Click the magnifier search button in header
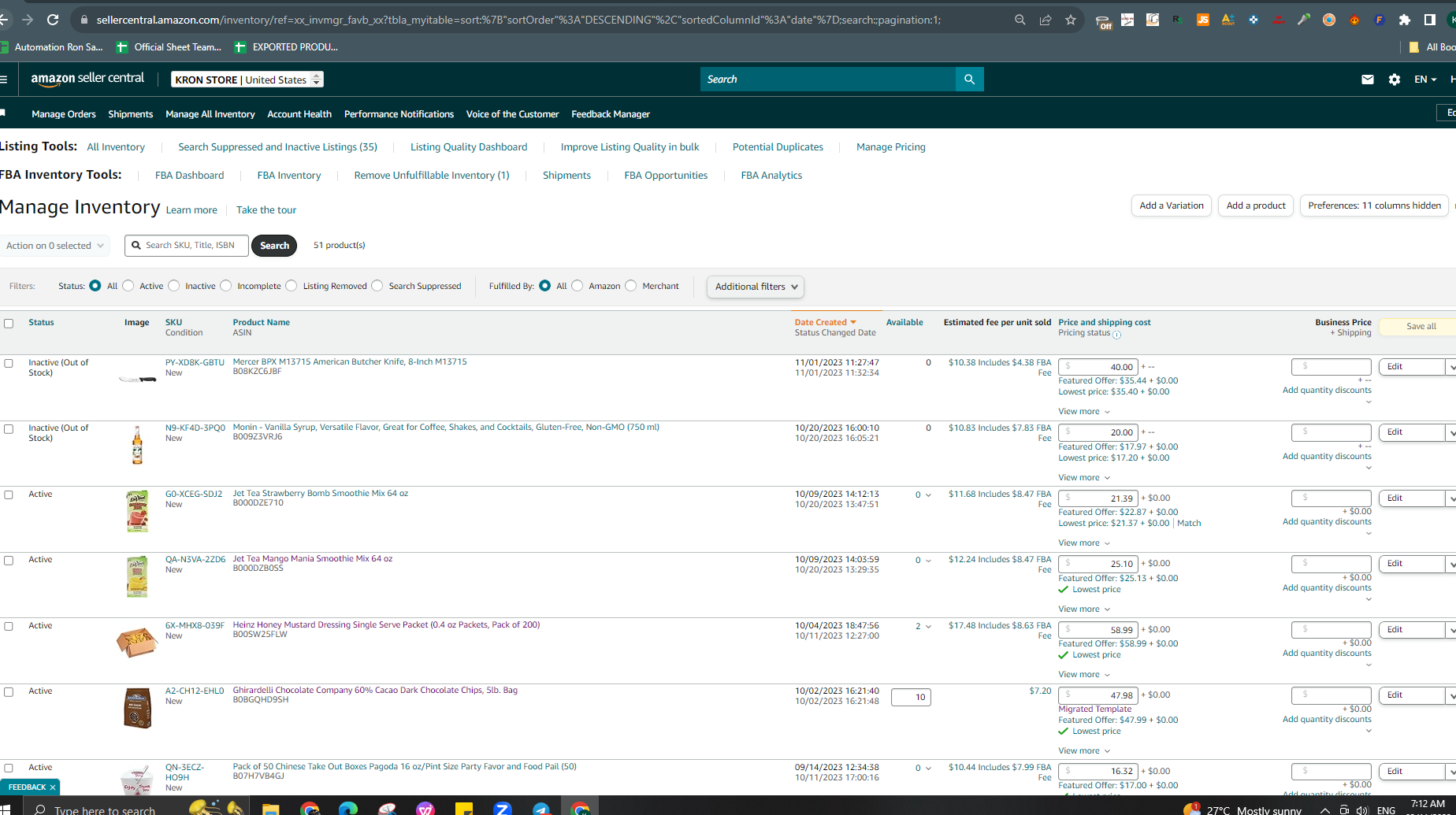 click(970, 80)
